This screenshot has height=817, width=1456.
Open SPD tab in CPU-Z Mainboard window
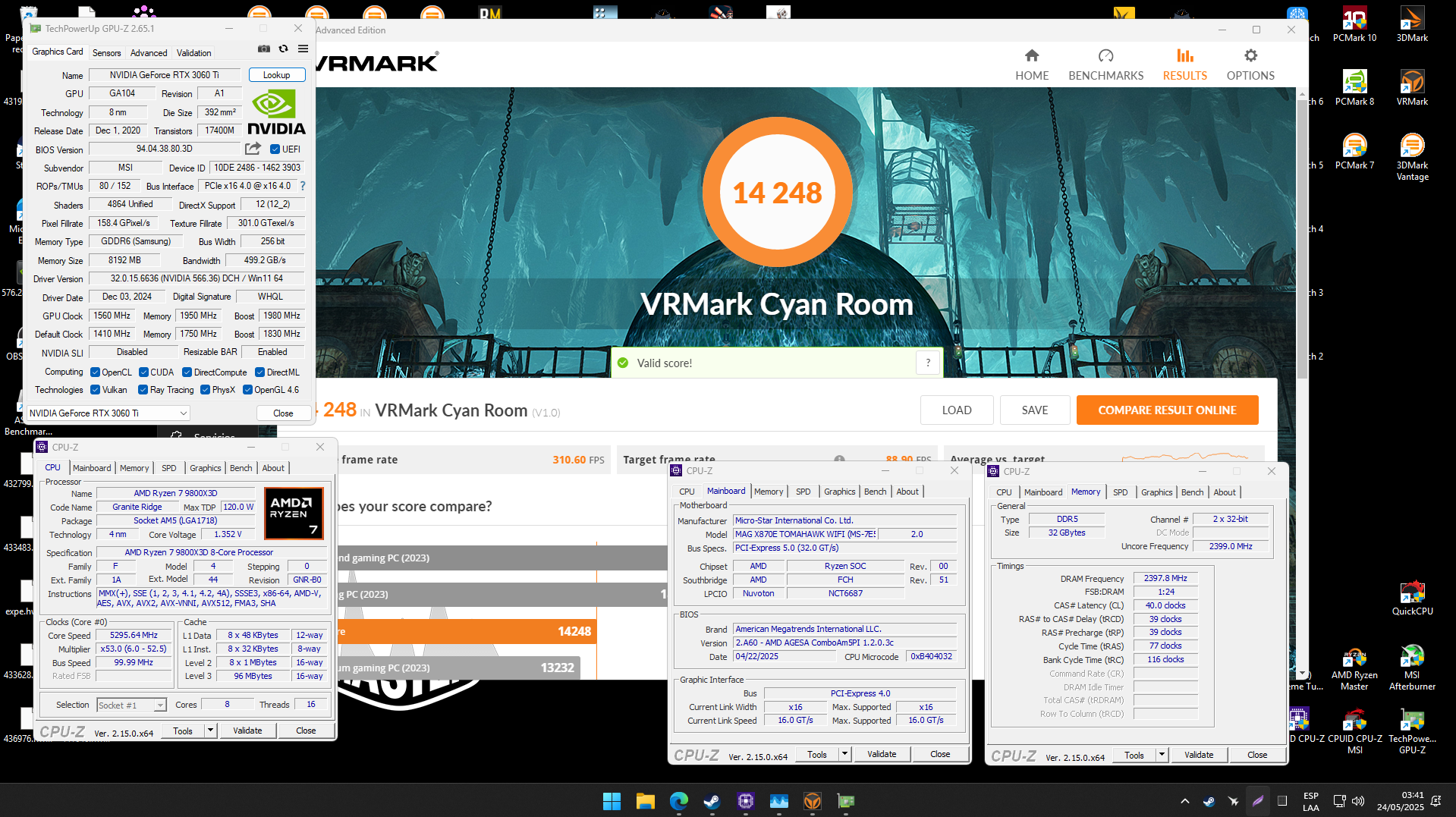[803, 492]
